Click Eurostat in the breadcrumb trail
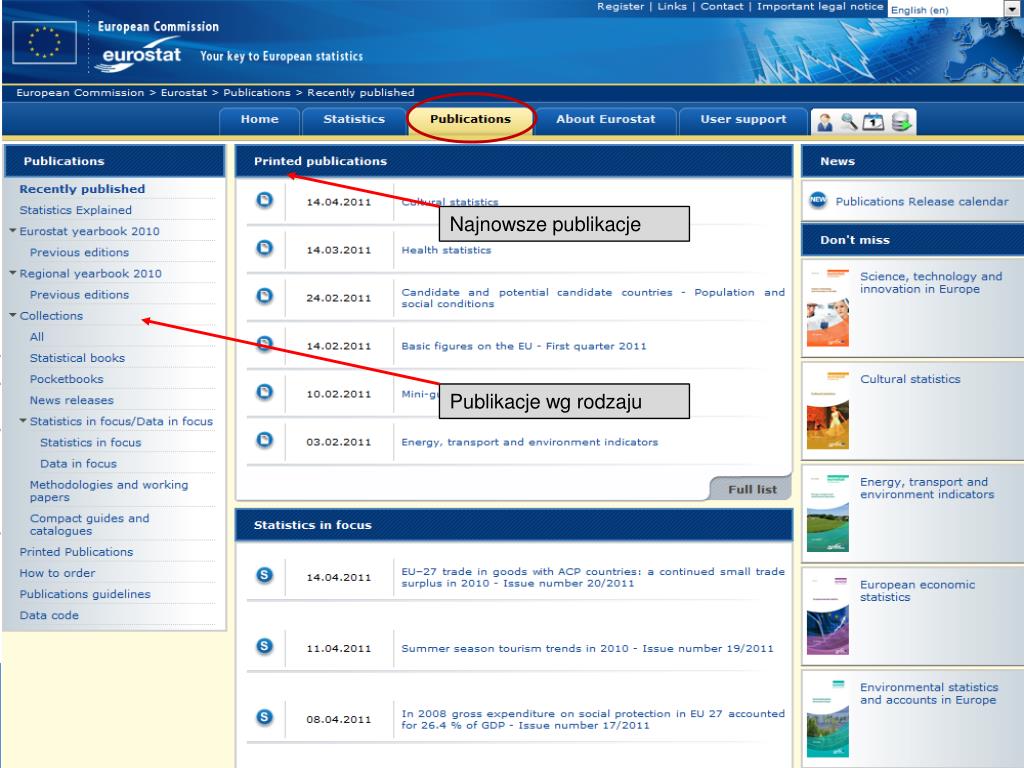 tap(184, 93)
